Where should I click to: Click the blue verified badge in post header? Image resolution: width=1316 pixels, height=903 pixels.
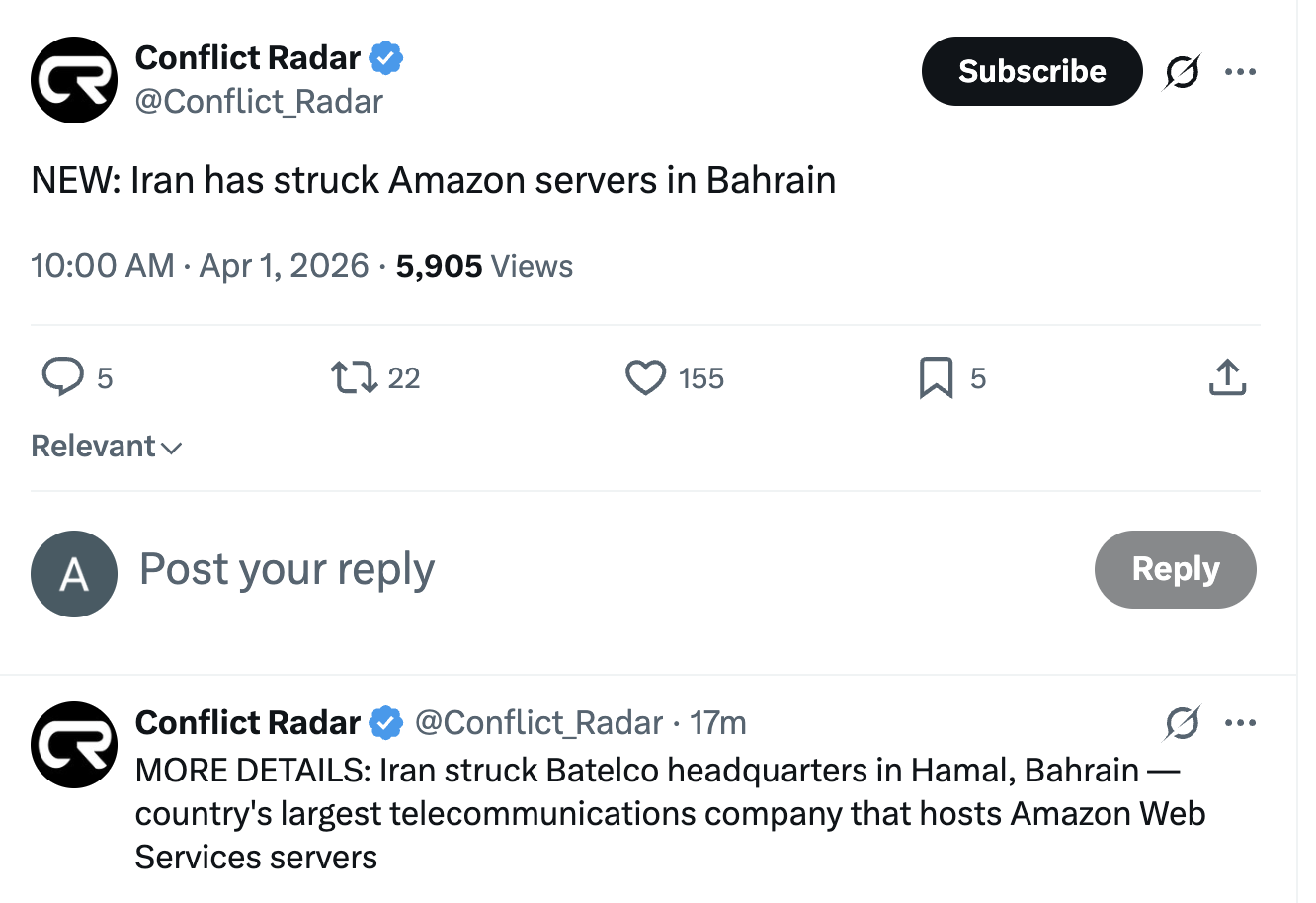(x=386, y=58)
